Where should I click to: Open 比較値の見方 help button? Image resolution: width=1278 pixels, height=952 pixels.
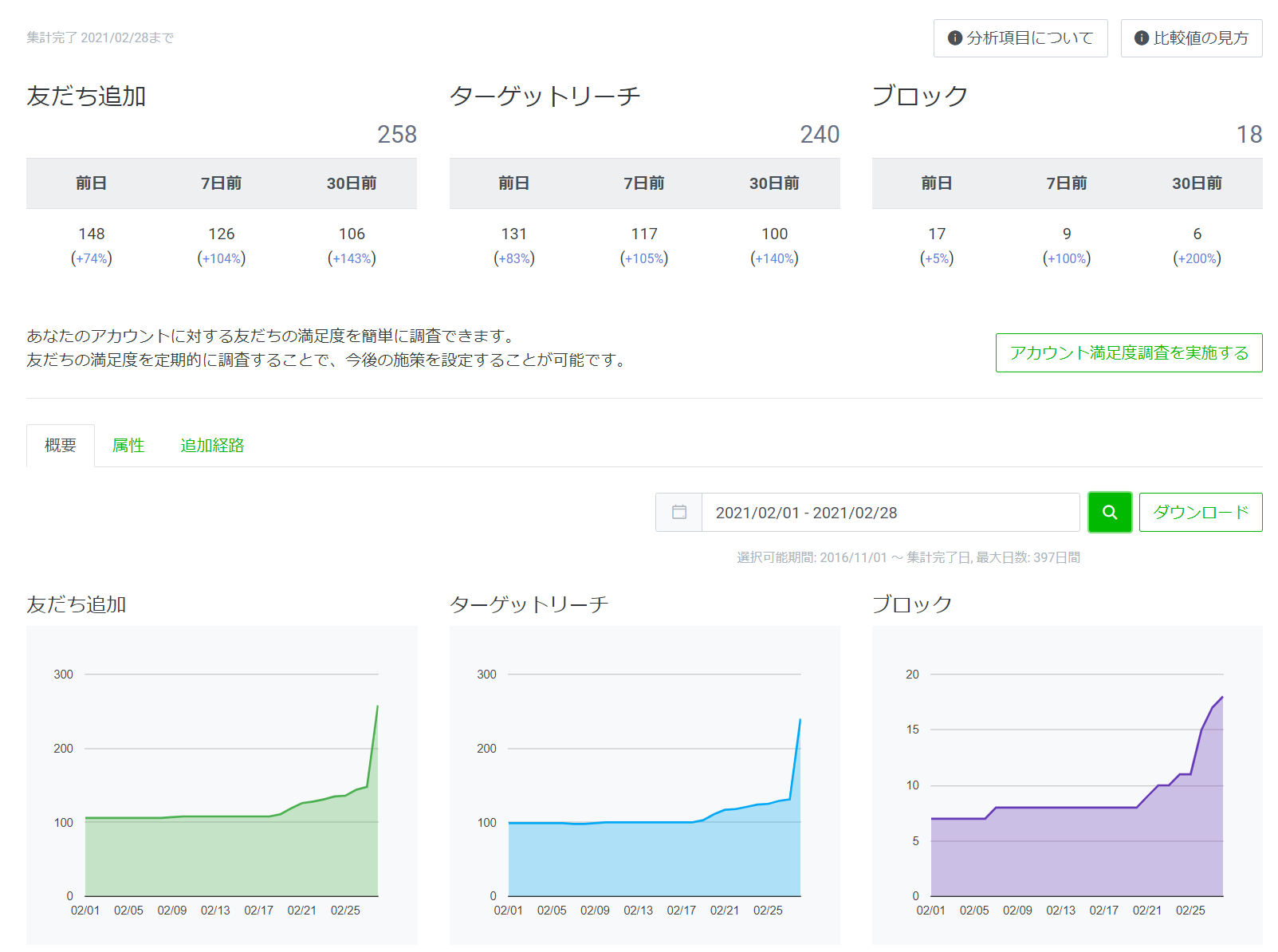[1191, 38]
